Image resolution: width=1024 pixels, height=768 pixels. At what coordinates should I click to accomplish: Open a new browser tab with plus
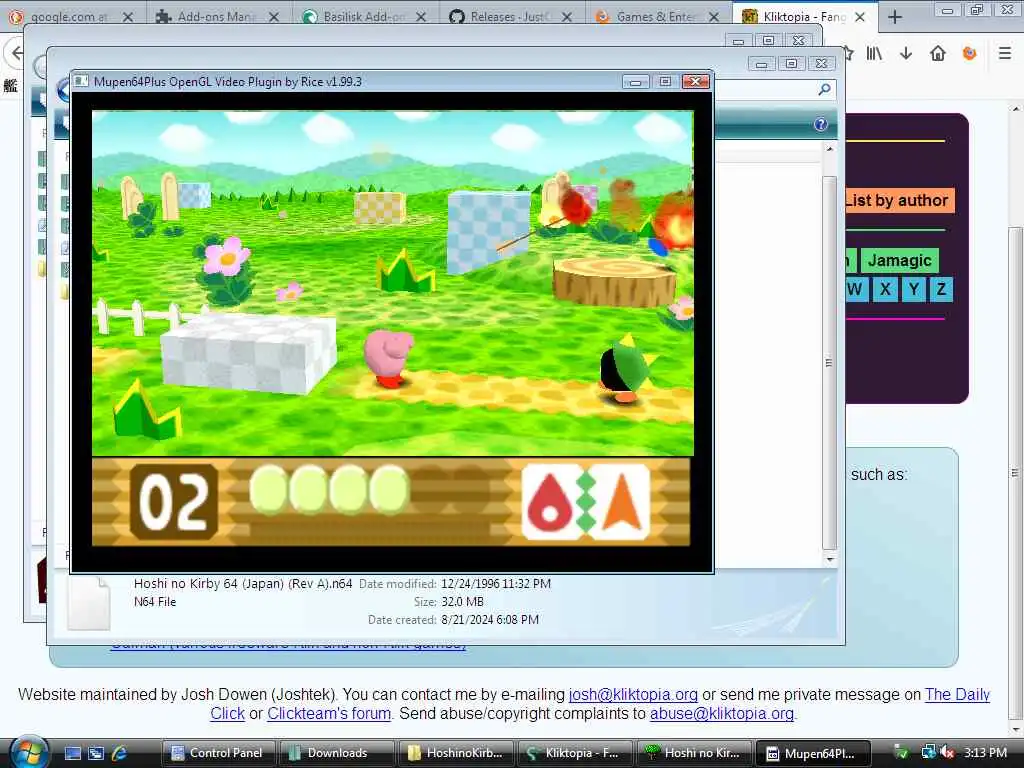(x=895, y=17)
